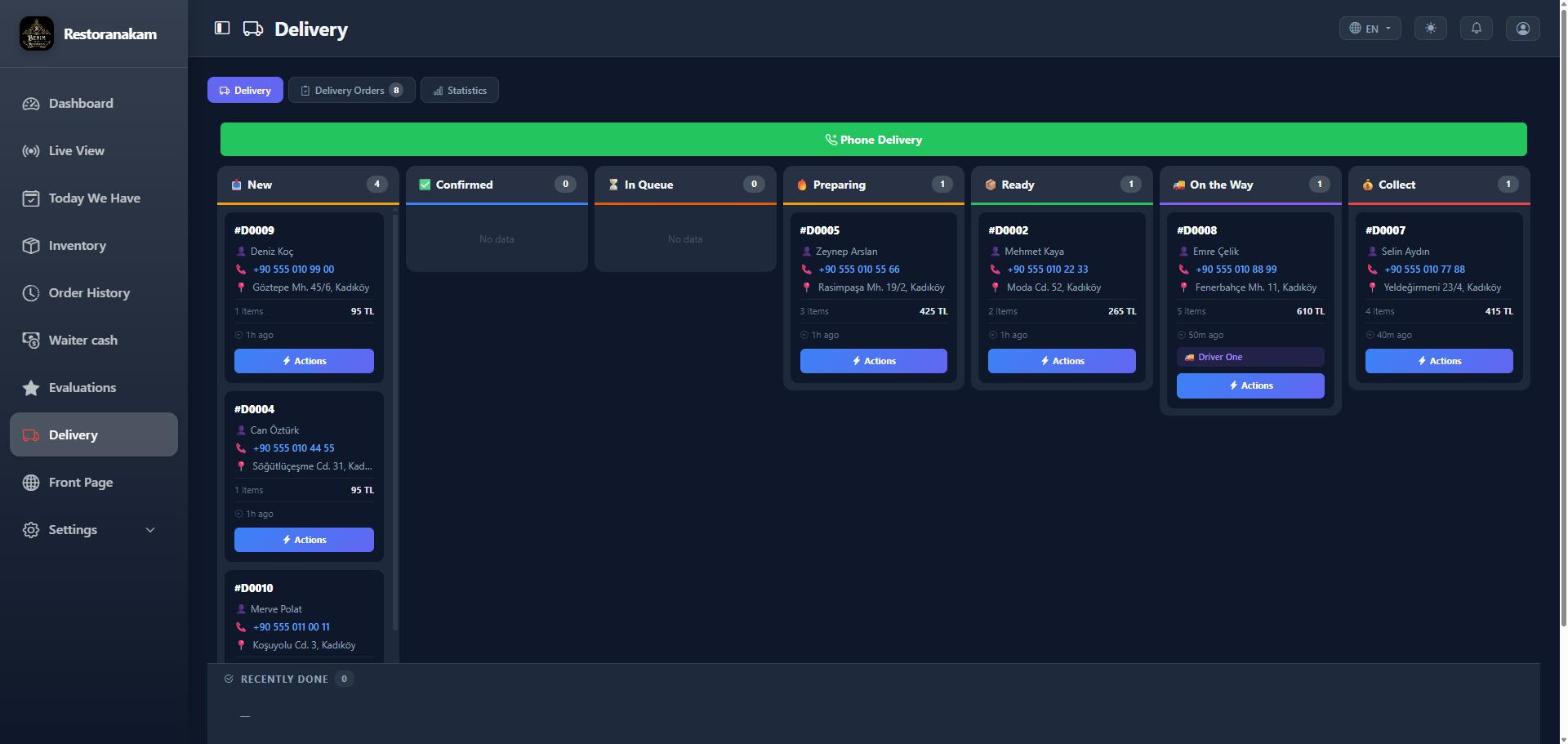Open the notifications bell
Screen dimensions: 1568x744
[x=1476, y=28]
